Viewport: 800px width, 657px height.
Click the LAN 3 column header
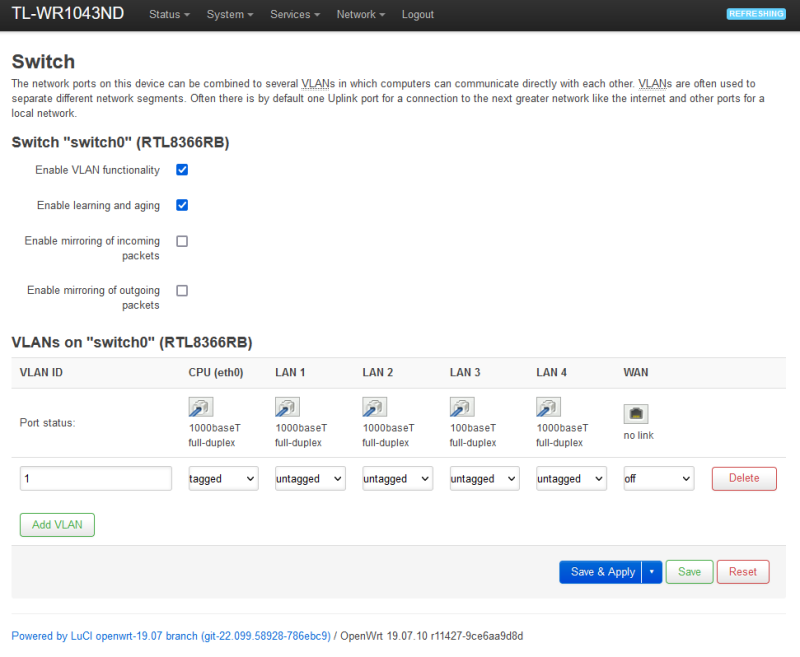point(465,372)
